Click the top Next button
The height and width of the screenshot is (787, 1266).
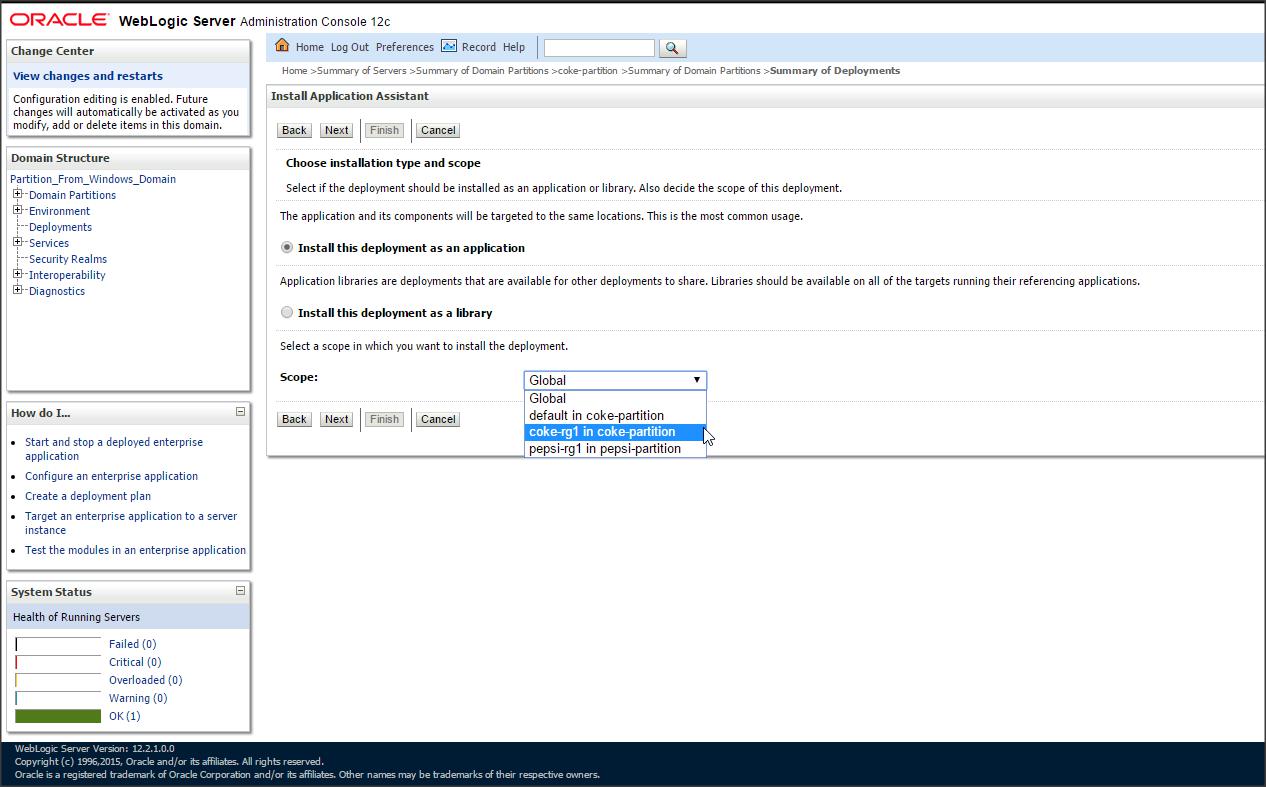(x=337, y=130)
